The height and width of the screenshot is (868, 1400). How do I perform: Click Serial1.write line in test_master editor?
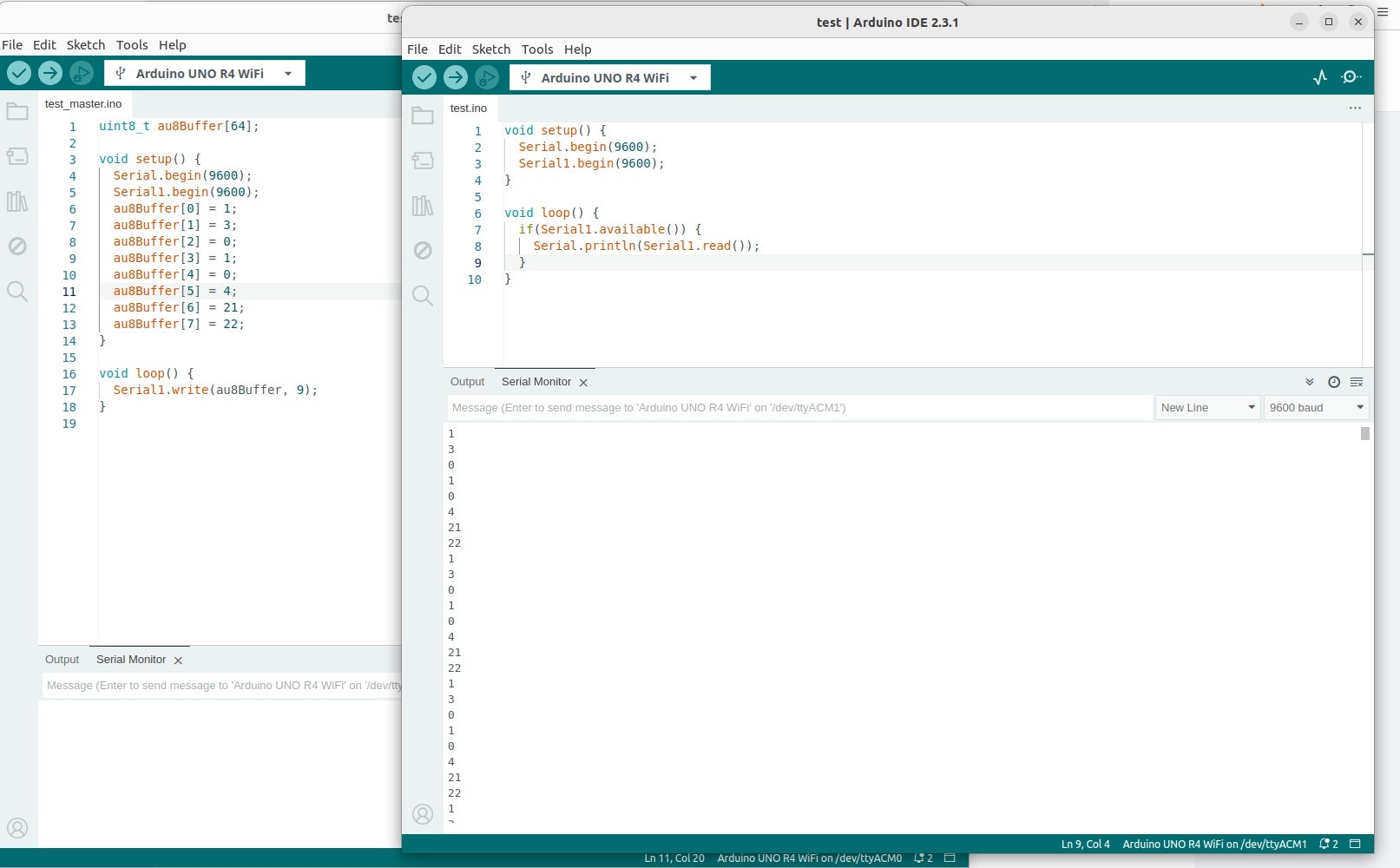click(x=215, y=390)
